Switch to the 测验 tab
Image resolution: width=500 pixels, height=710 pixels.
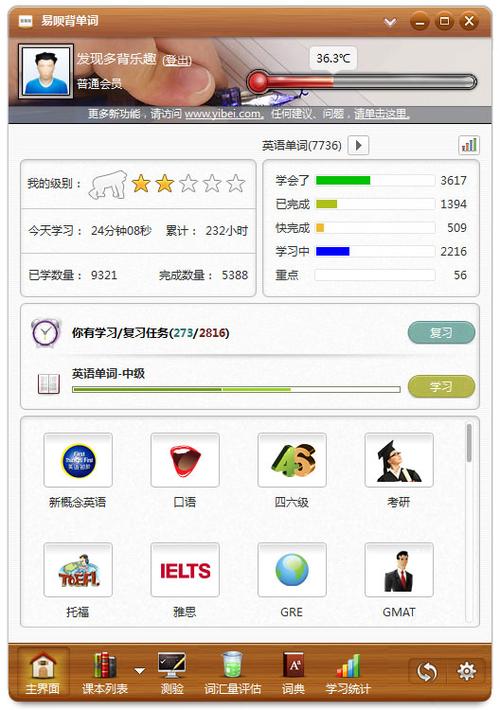pos(172,673)
